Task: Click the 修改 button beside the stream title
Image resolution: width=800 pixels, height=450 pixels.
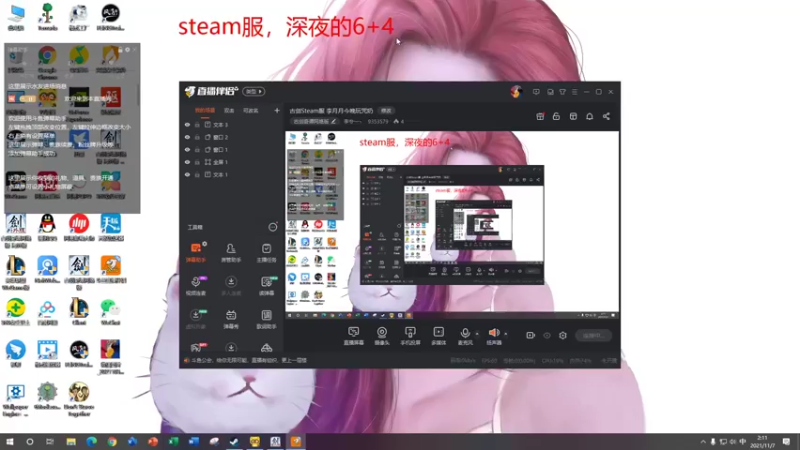Action: pos(386,111)
